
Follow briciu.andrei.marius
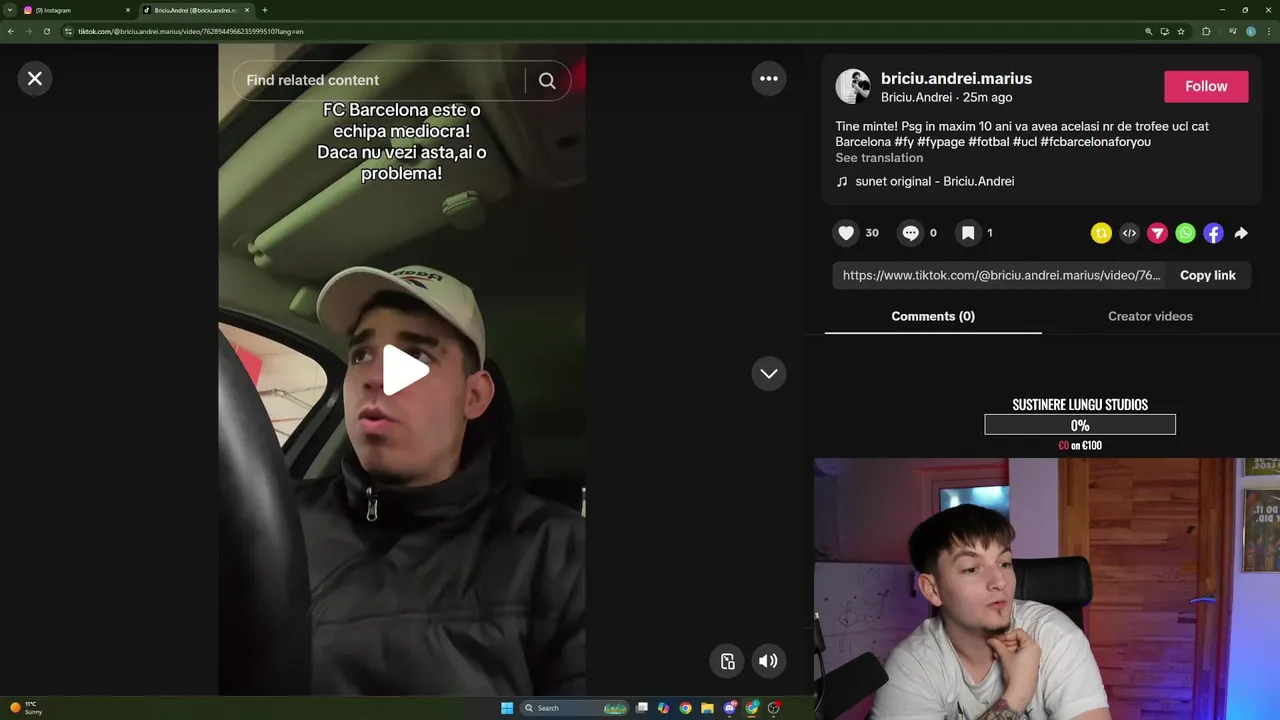(x=1206, y=86)
